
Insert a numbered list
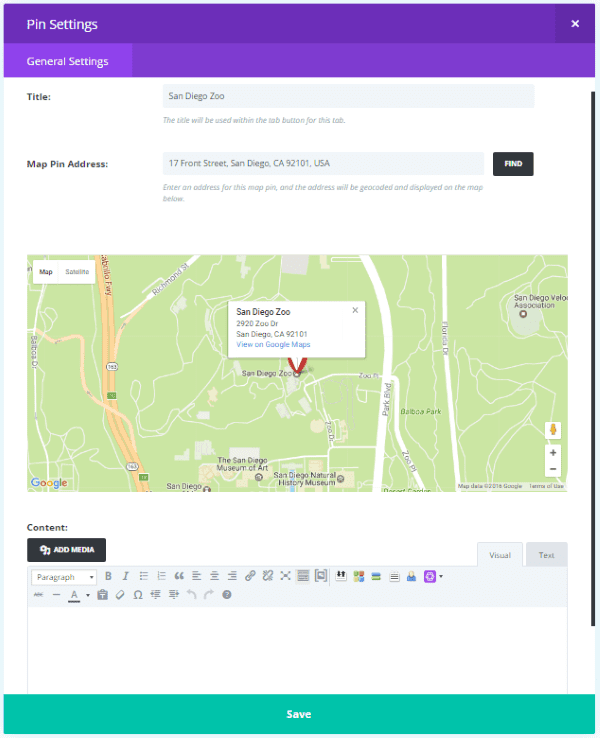[161, 576]
